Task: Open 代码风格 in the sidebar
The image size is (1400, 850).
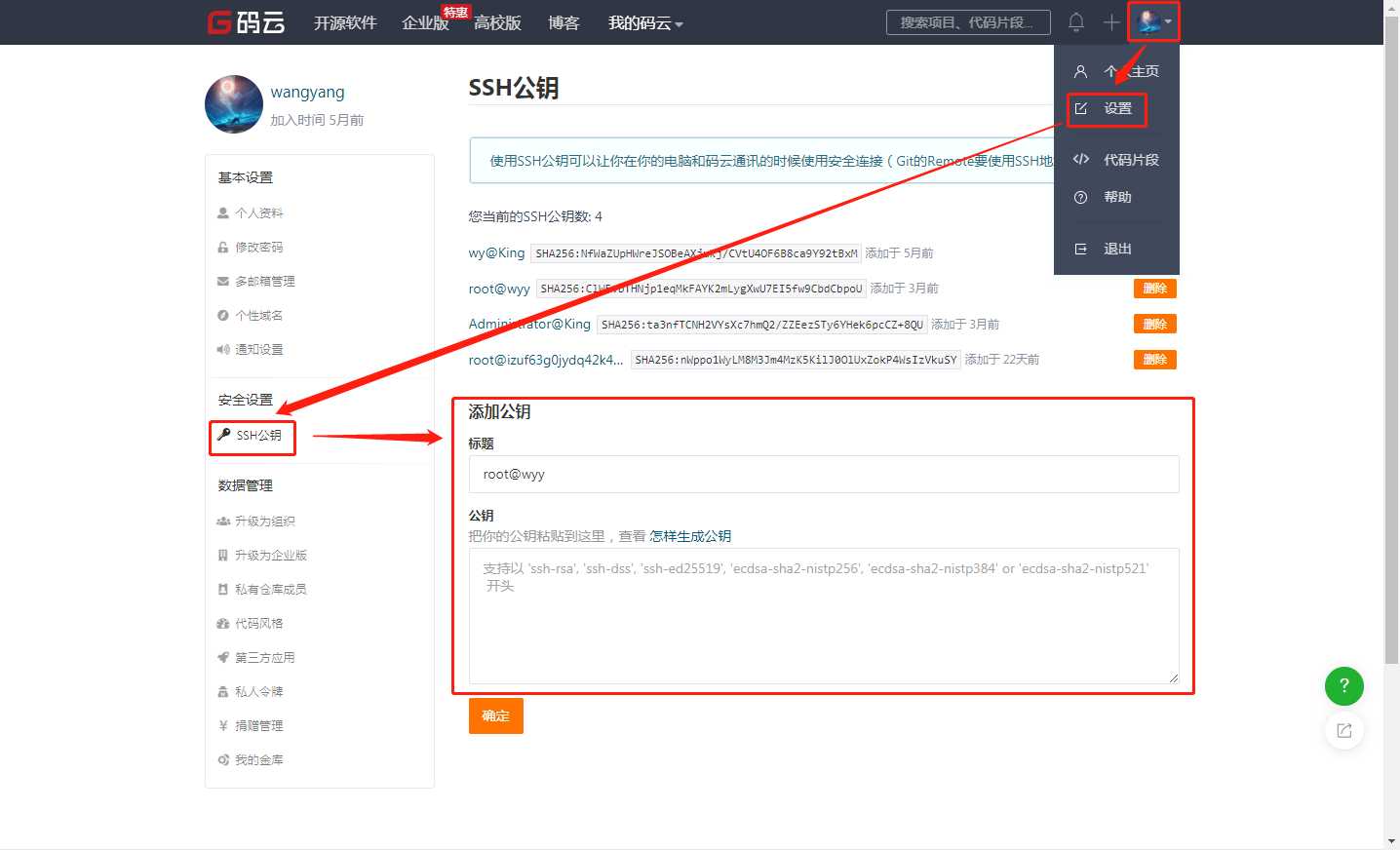Action: pyautogui.click(x=258, y=623)
